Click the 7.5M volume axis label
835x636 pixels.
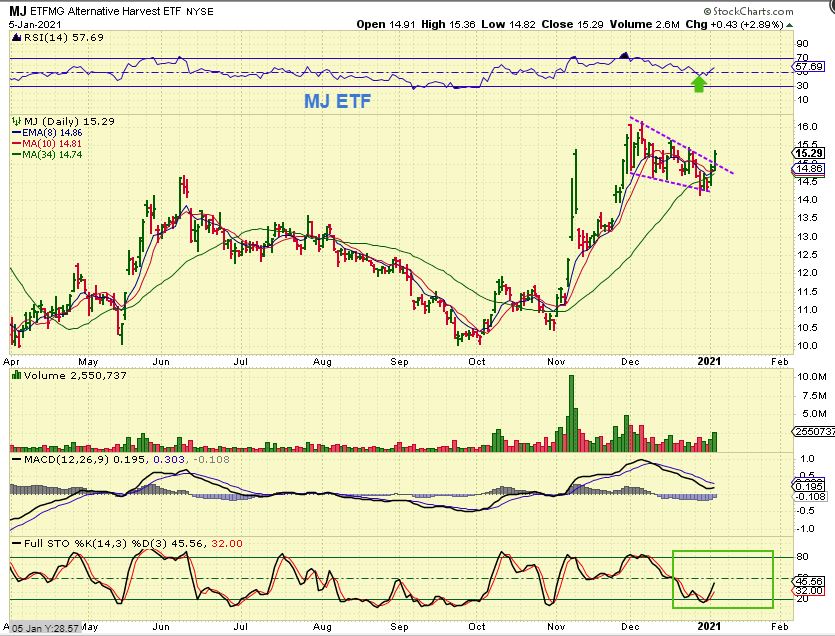click(812, 396)
